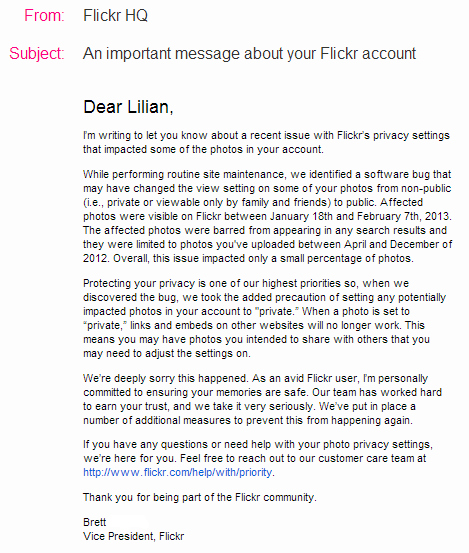The width and height of the screenshot is (469, 553).
Task: Click the Thank you for being part sentence
Action: [x=200, y=497]
